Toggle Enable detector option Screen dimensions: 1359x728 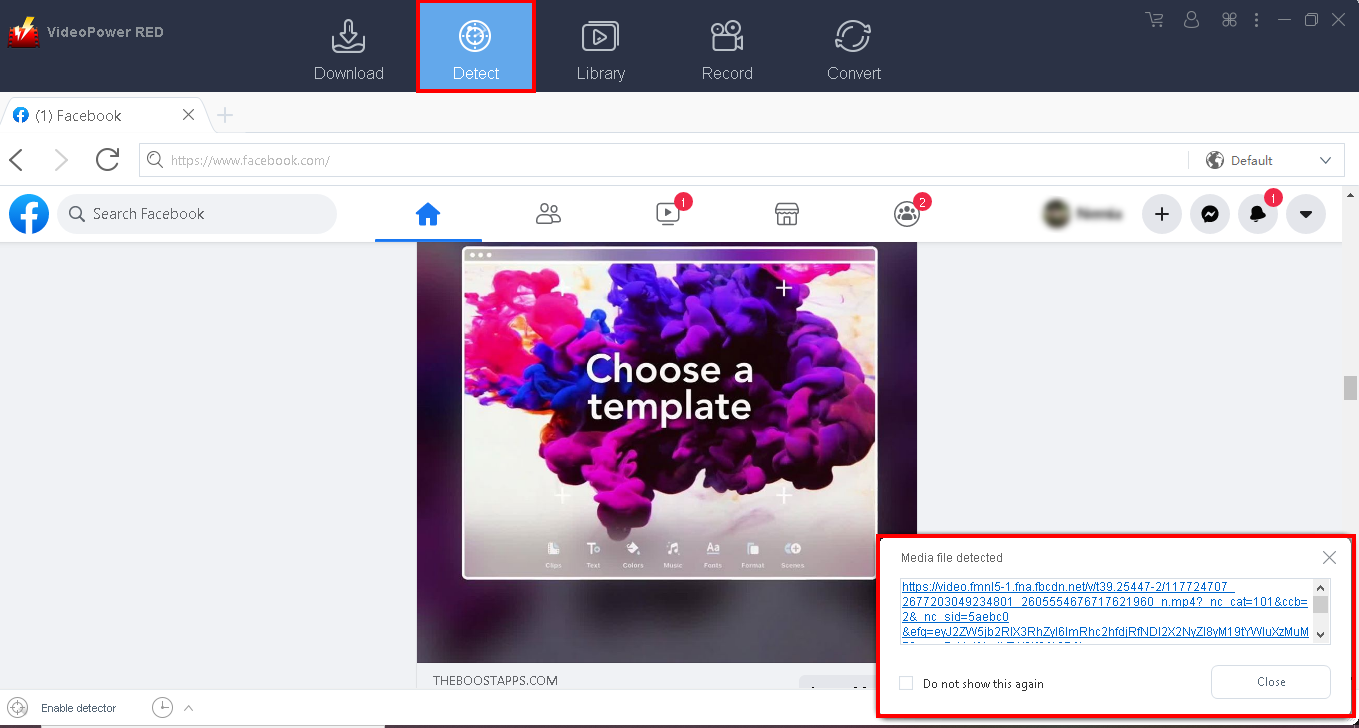80,707
